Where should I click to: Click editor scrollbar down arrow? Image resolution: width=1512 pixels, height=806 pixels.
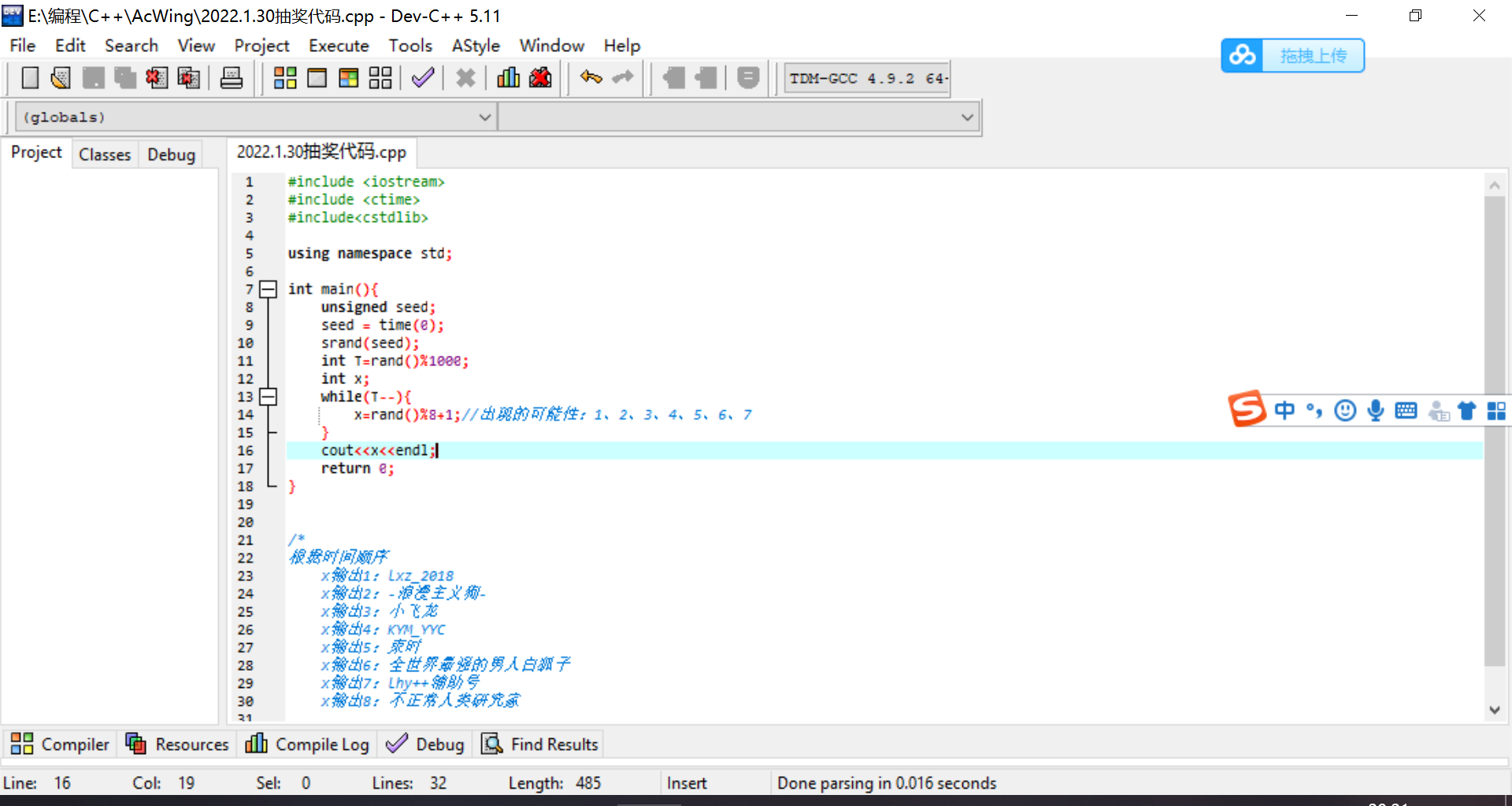click(1495, 710)
